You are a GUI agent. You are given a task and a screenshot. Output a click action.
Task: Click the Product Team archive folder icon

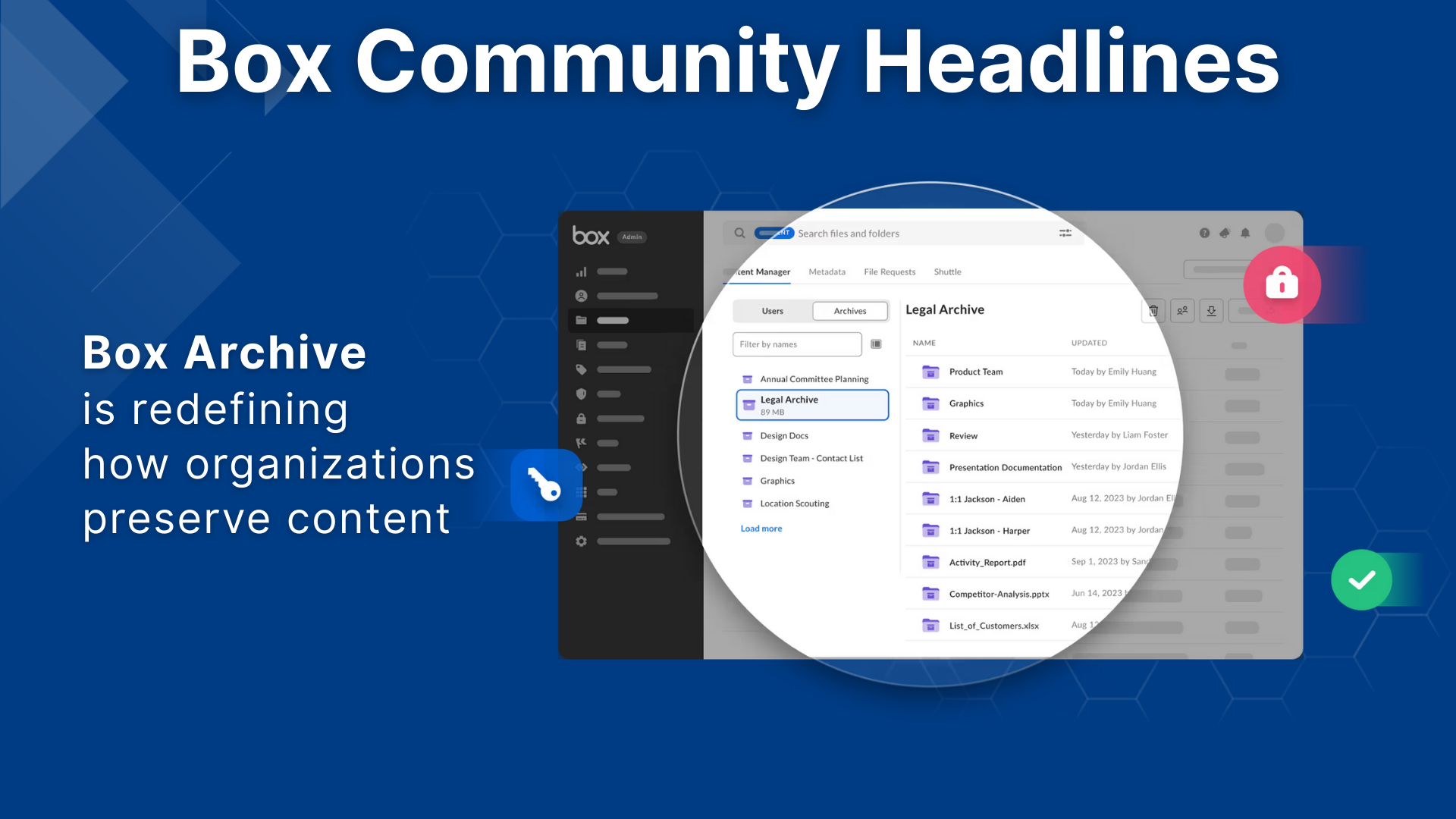(x=930, y=372)
